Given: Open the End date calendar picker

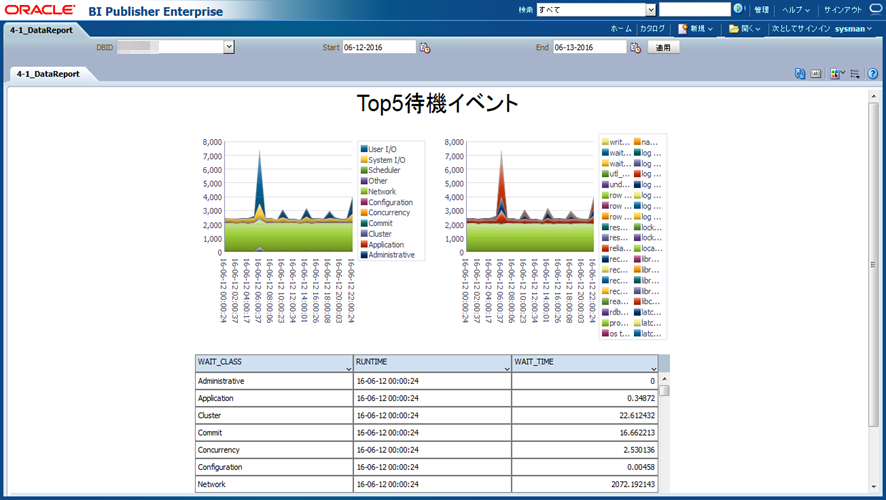Looking at the screenshot, I should (x=636, y=48).
